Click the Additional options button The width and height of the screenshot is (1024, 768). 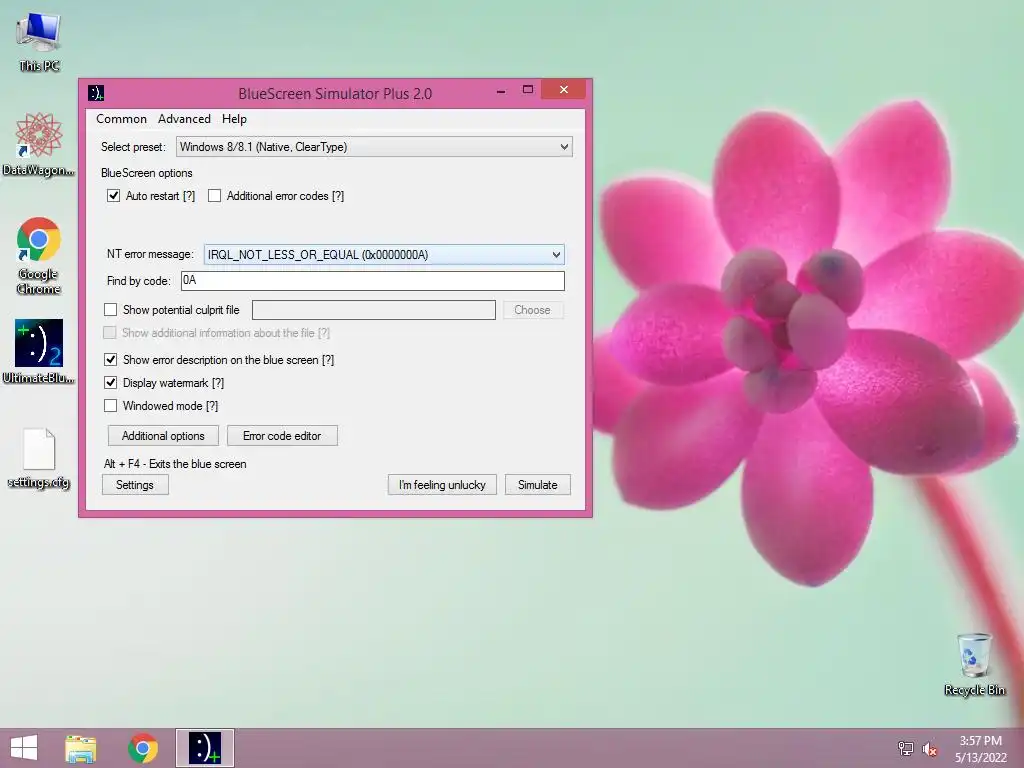(163, 436)
